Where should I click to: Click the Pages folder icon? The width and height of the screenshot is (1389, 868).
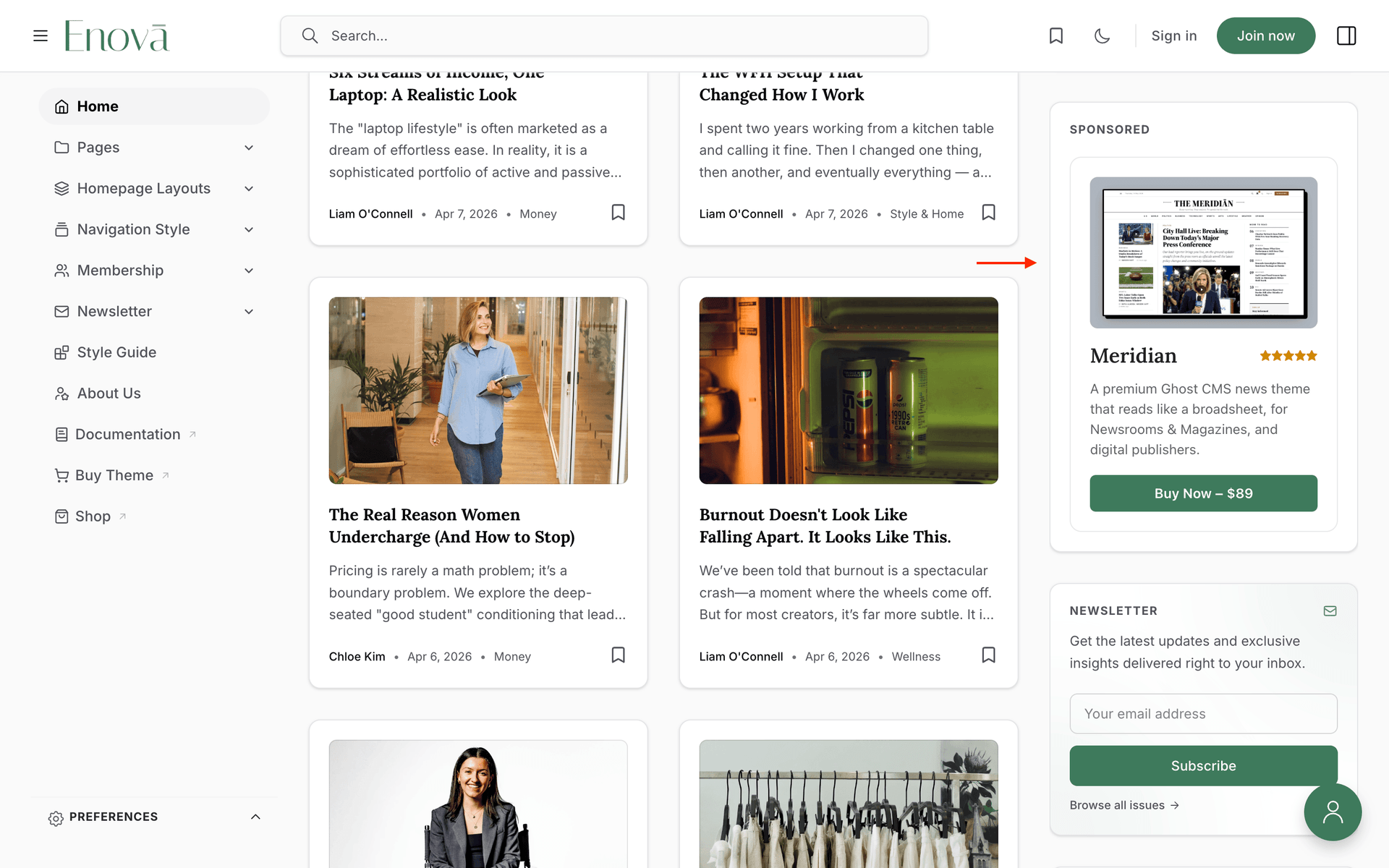[62, 148]
